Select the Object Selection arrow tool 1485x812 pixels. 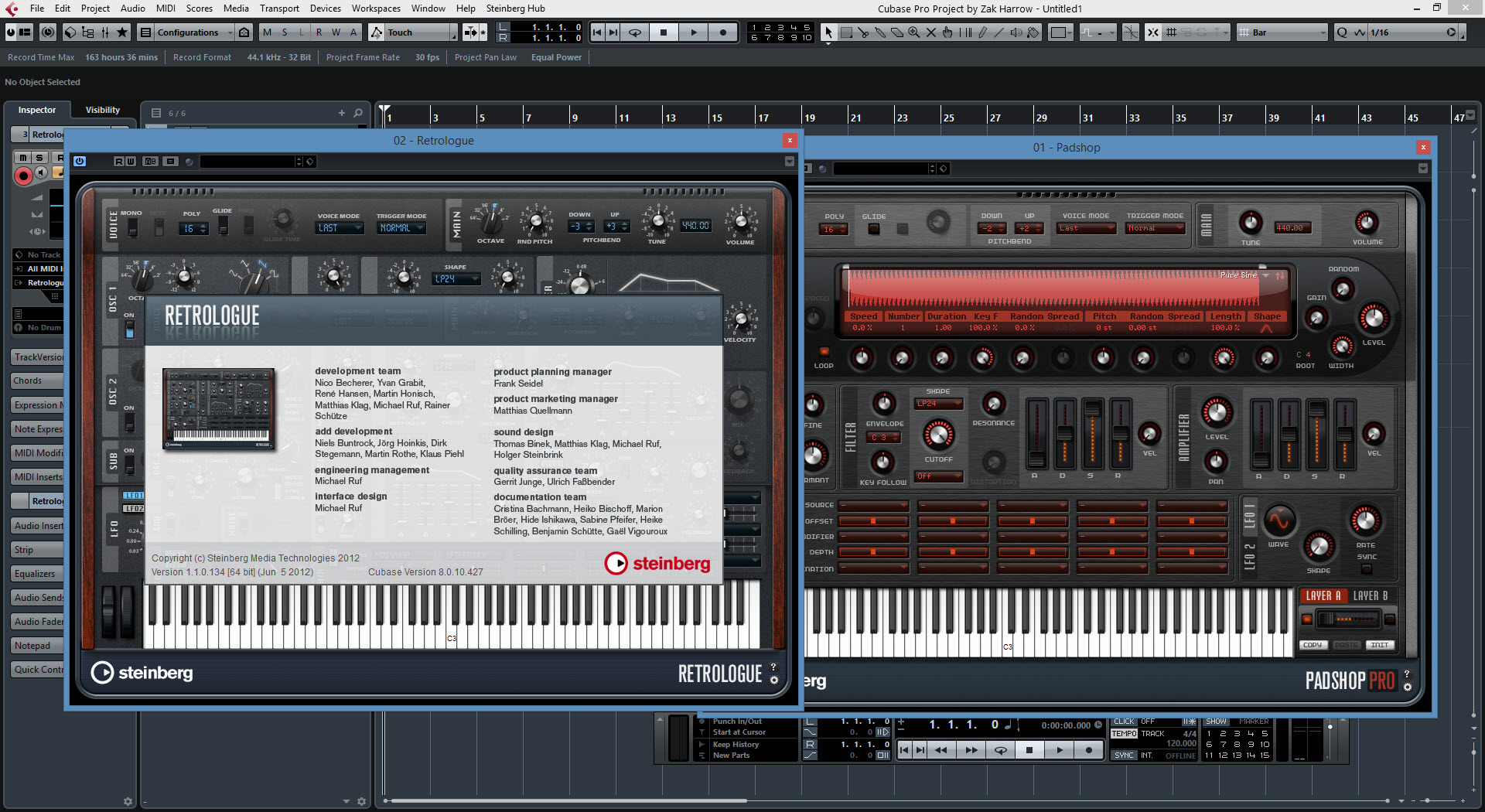point(828,32)
